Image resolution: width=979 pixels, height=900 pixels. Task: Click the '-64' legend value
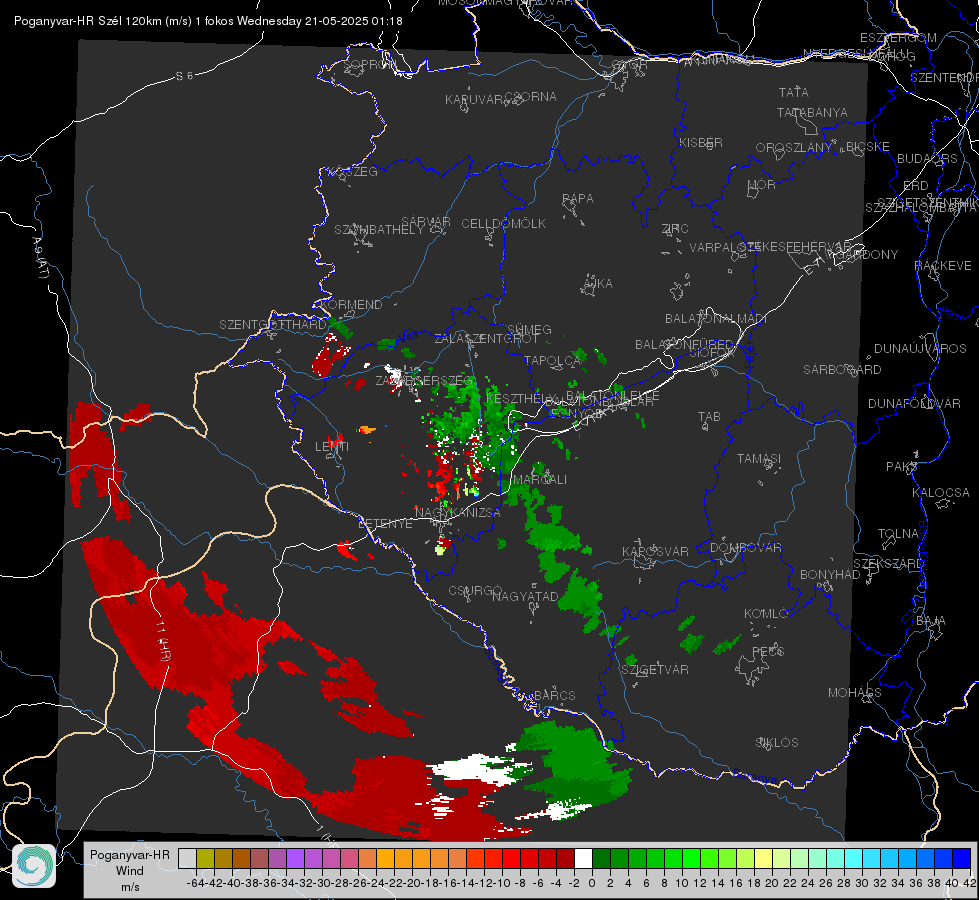point(195,883)
